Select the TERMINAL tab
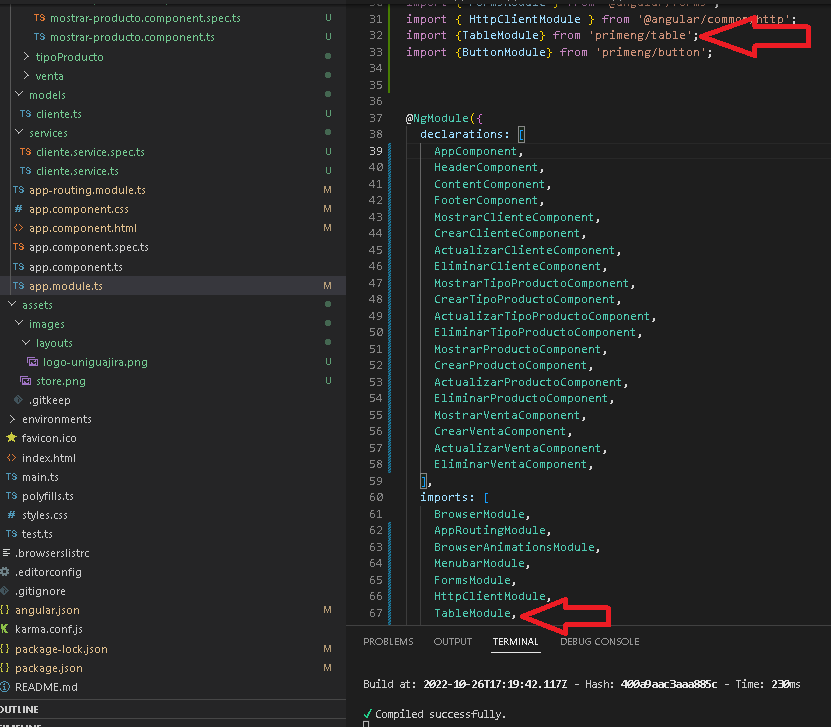The width and height of the screenshot is (831, 727). click(x=515, y=641)
